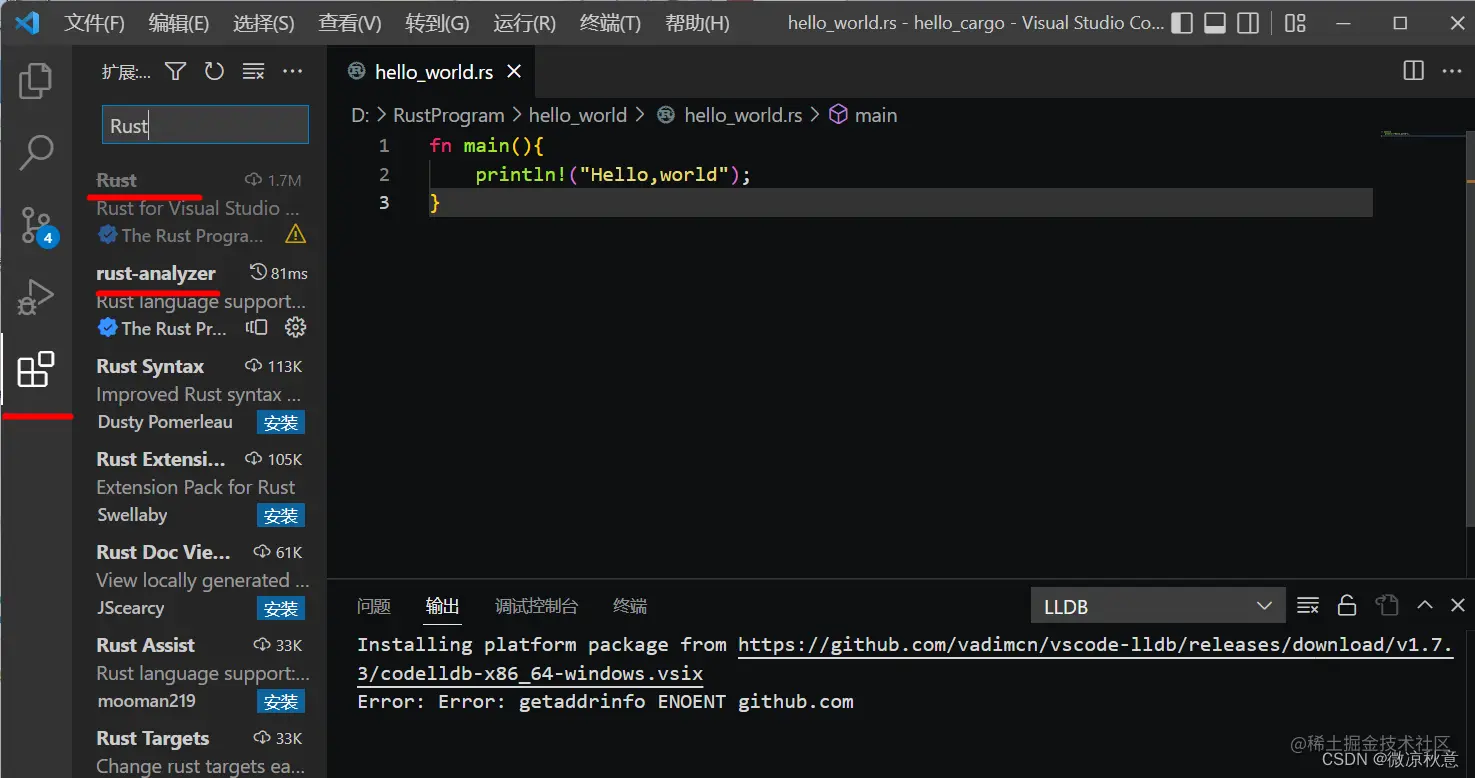Toggle output auto-scroll lock
Screen dimensions: 1475x778
[x=1347, y=605]
